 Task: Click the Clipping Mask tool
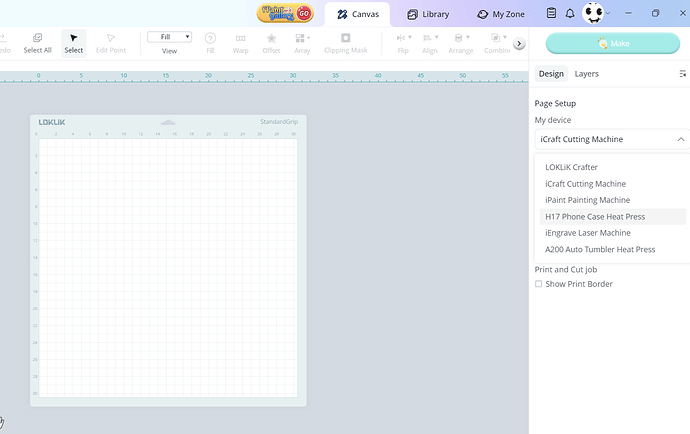point(346,43)
